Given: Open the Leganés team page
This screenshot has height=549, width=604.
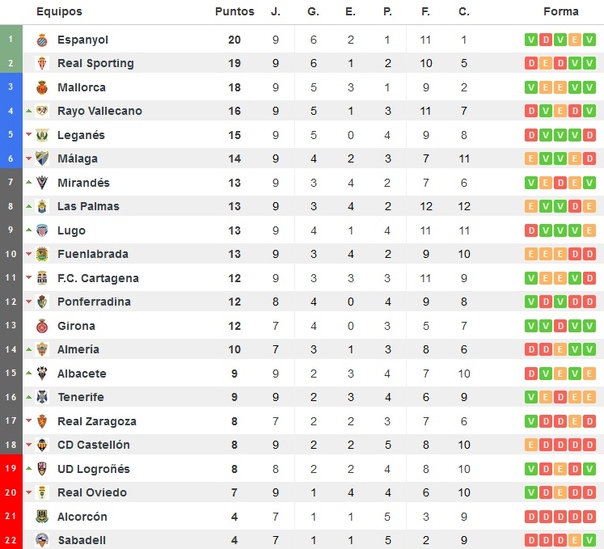Looking at the screenshot, I should 81,135.
